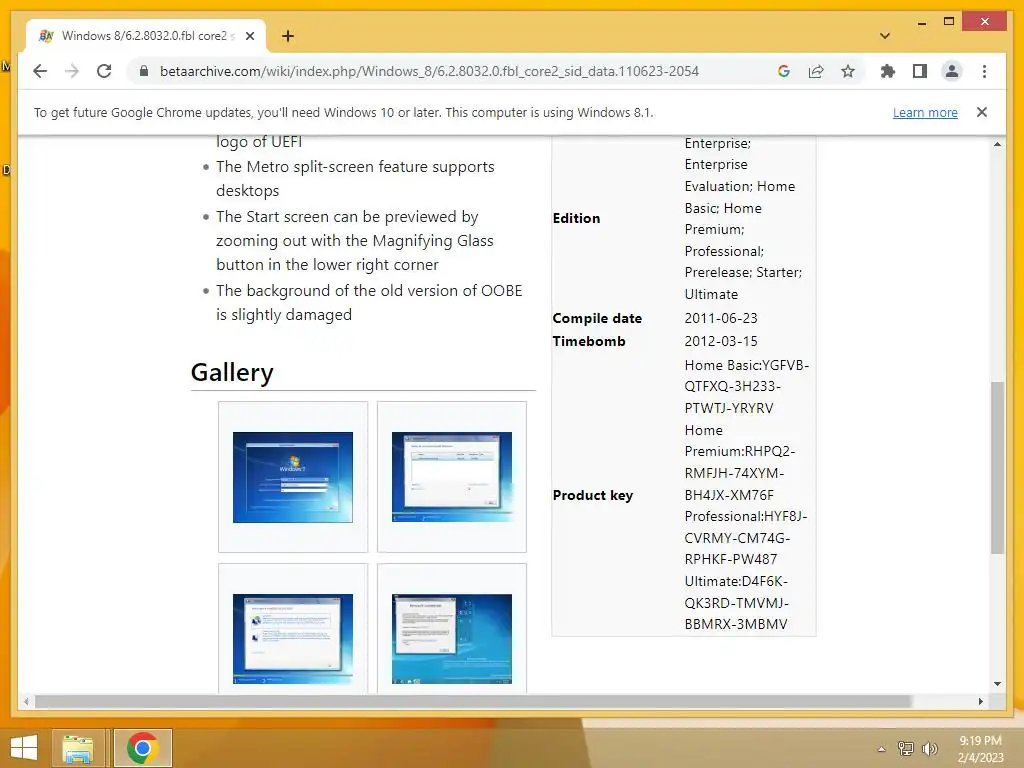The height and width of the screenshot is (768, 1024).
Task: Select the Windows 8/6.2.8032.0 tab
Action: point(146,36)
